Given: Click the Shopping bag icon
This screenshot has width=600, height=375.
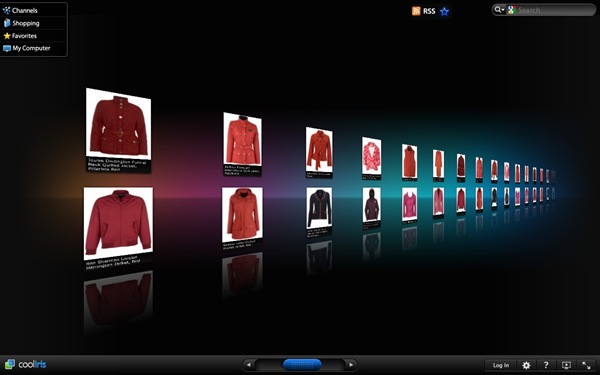Looking at the screenshot, I should pyautogui.click(x=7, y=23).
